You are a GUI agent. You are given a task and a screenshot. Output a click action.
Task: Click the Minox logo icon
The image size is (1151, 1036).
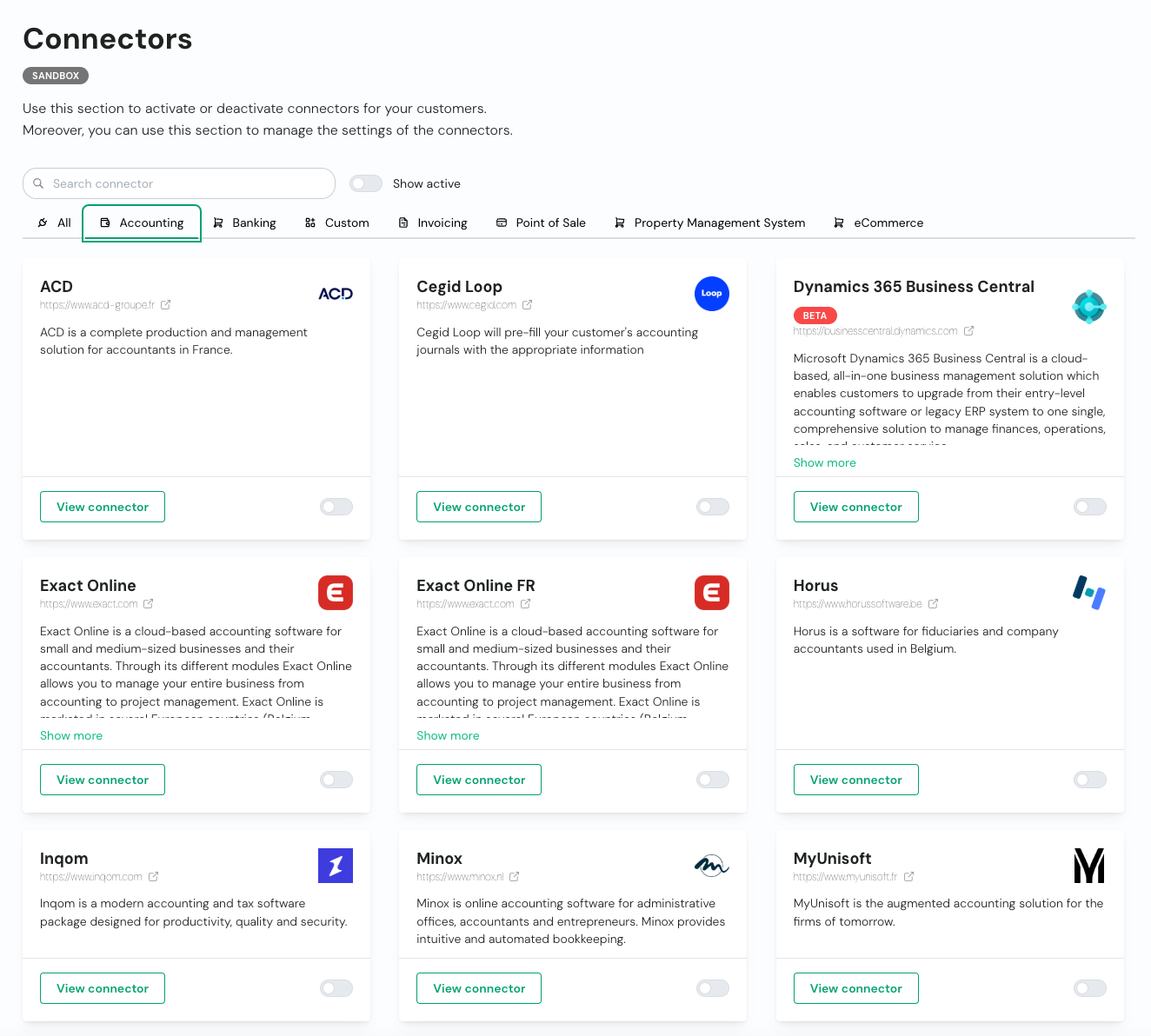712,866
